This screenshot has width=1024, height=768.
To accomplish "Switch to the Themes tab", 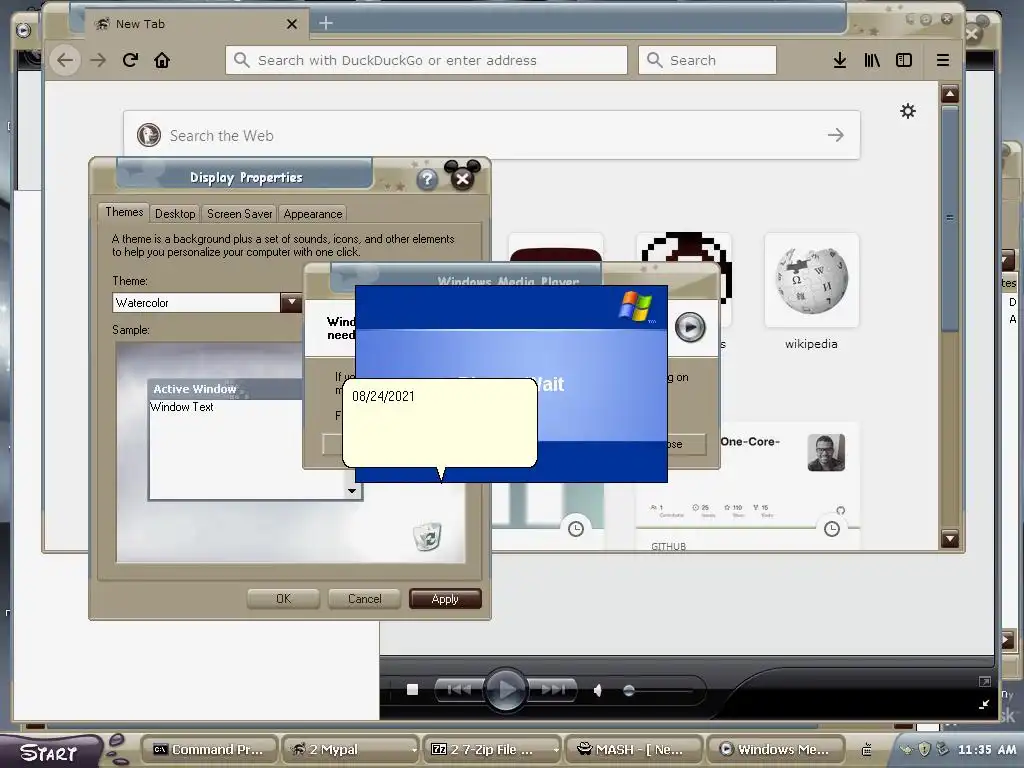I will pyautogui.click(x=123, y=212).
